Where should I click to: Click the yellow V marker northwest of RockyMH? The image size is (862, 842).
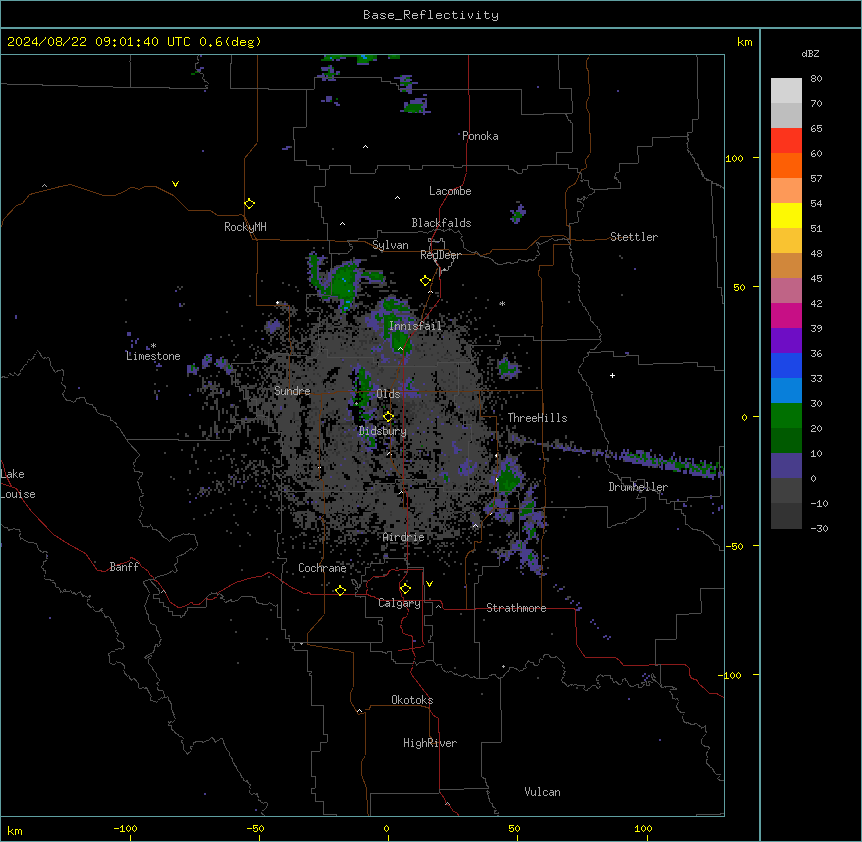(175, 184)
